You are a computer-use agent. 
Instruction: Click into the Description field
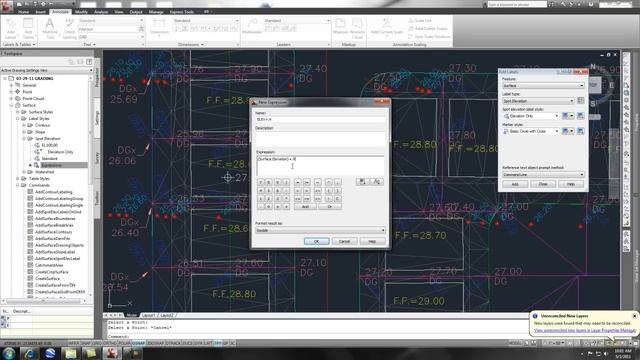coord(320,139)
